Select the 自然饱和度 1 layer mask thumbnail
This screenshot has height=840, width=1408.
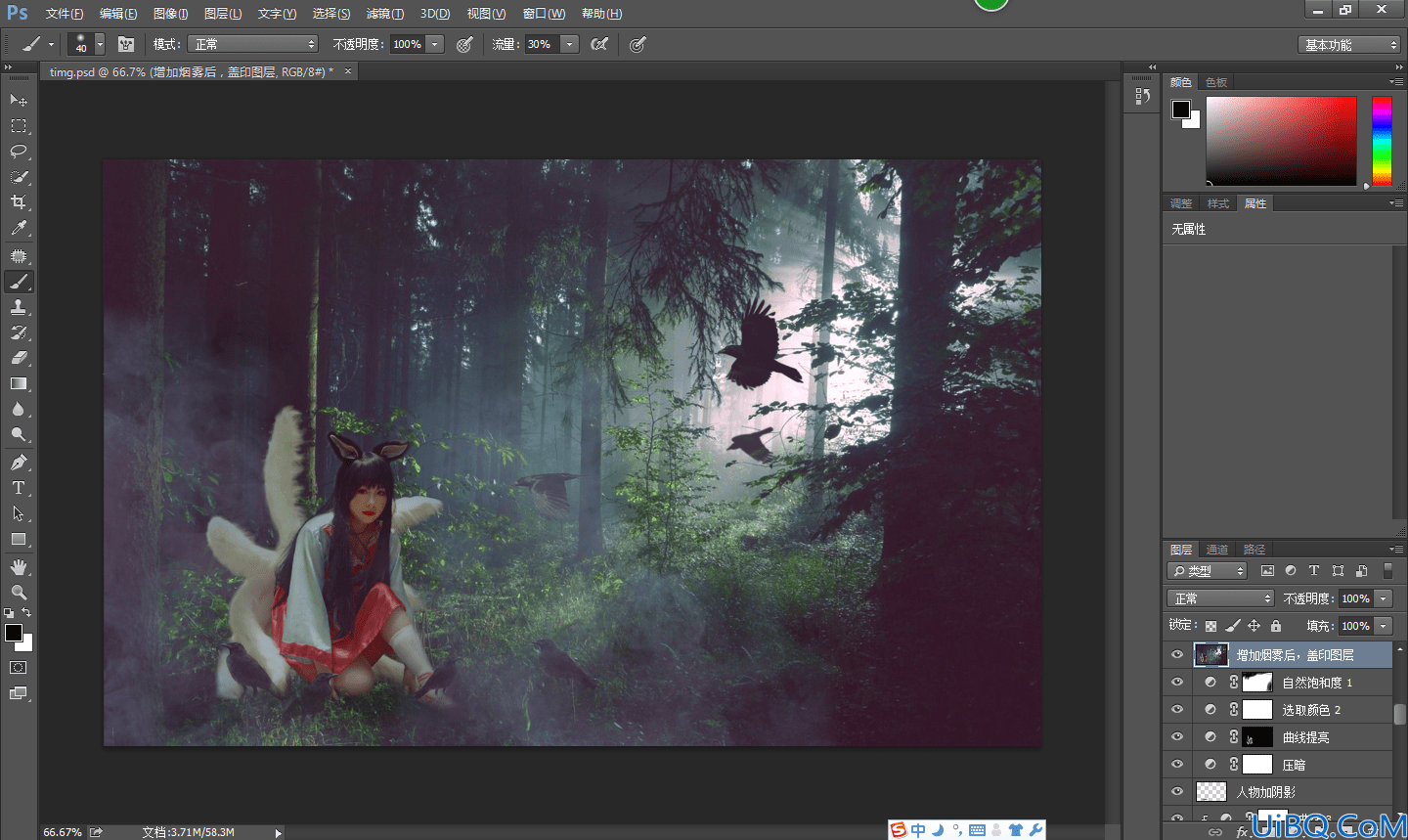click(x=1257, y=683)
